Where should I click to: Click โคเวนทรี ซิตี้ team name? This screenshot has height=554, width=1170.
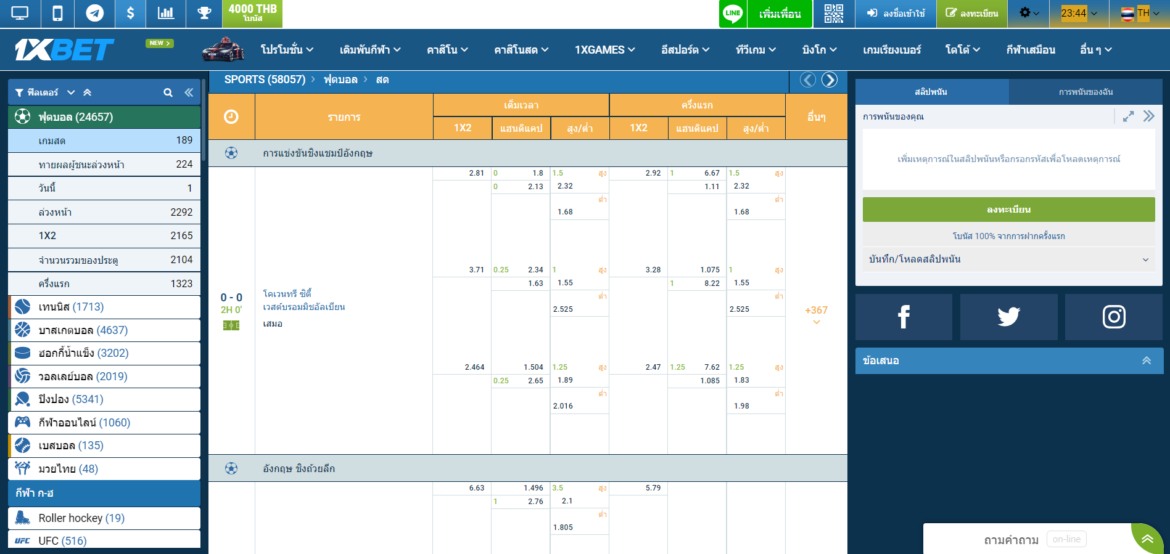[287, 294]
